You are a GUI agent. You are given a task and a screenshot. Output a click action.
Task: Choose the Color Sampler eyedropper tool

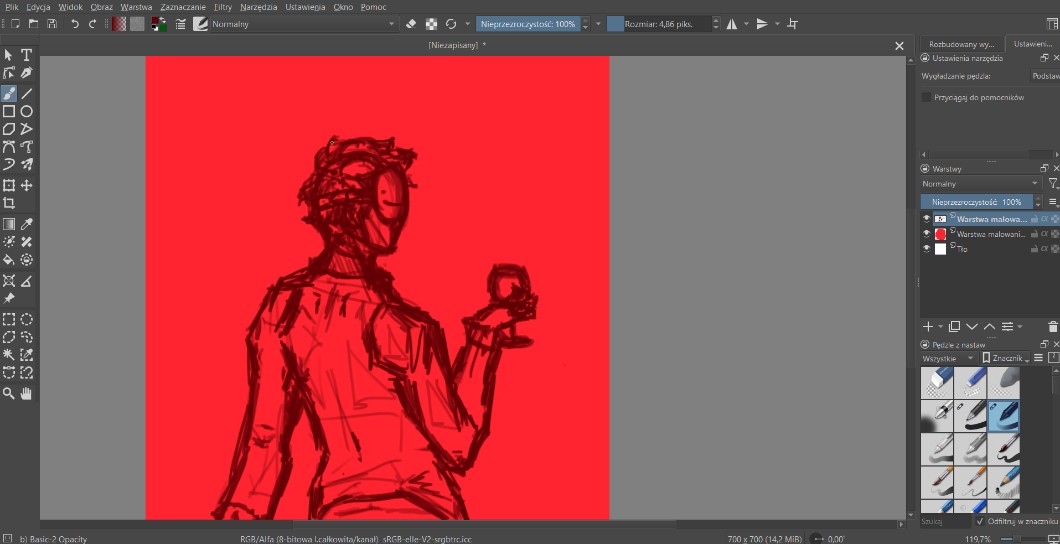(x=27, y=224)
